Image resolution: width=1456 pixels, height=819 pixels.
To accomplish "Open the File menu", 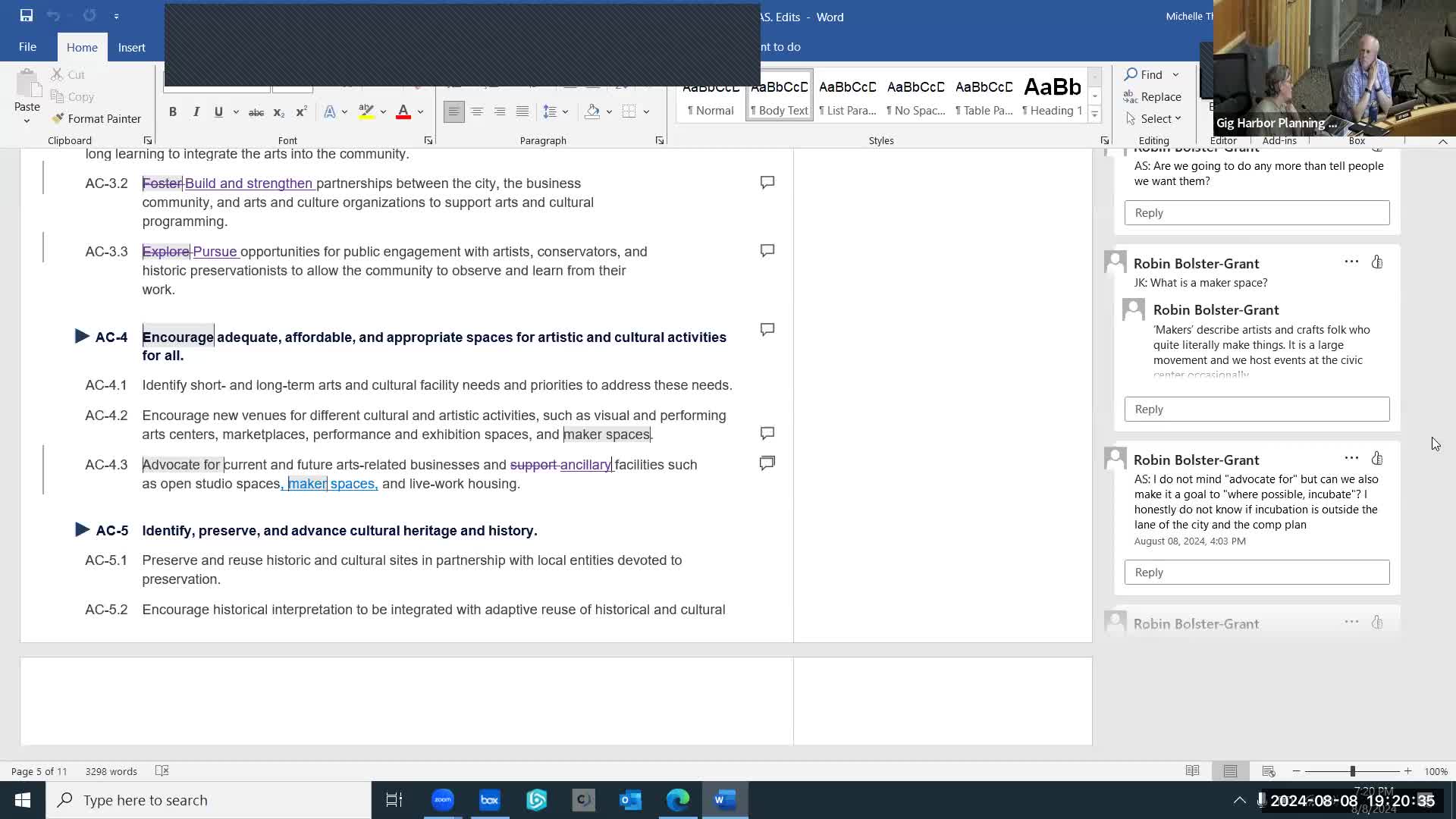I will coord(27,47).
